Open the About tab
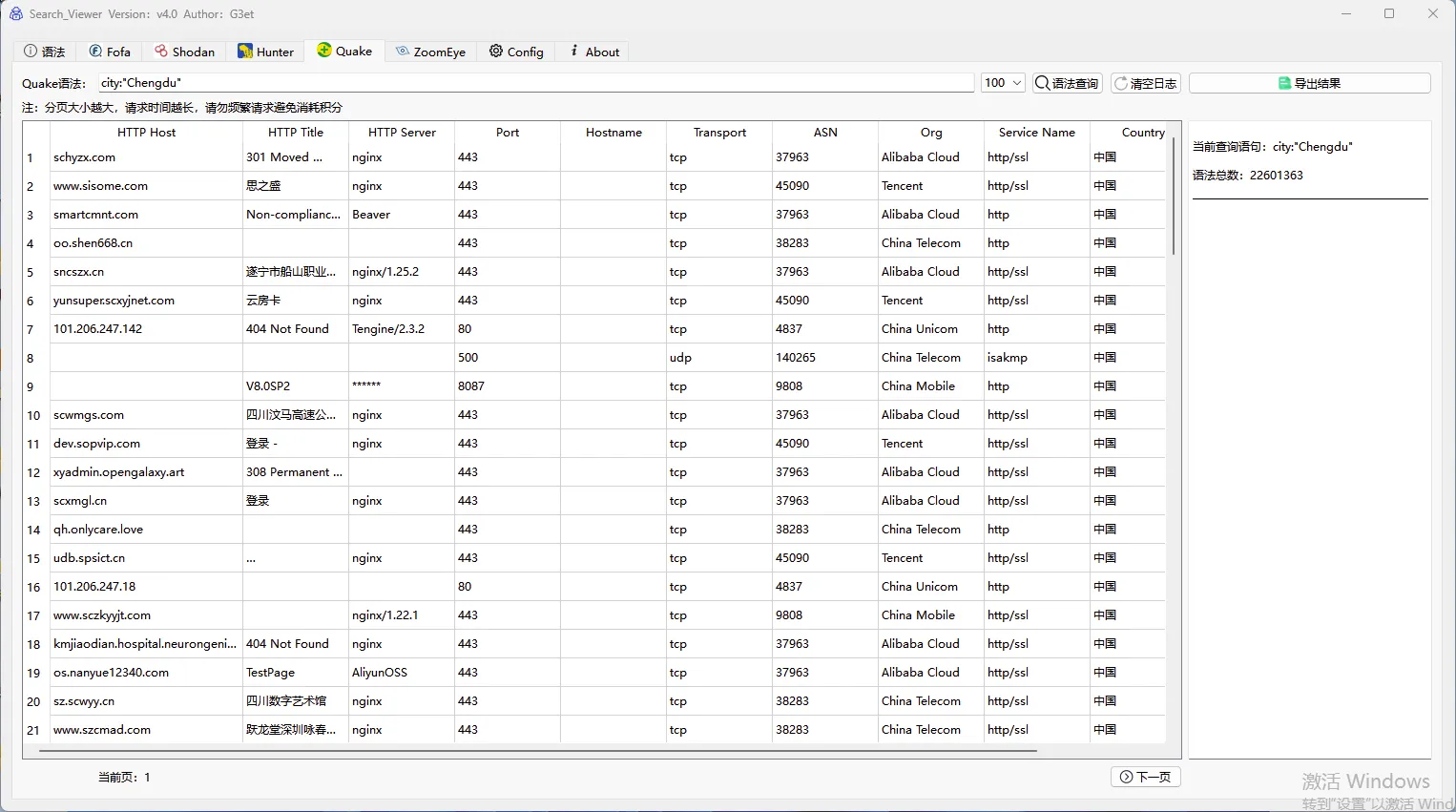 (594, 52)
